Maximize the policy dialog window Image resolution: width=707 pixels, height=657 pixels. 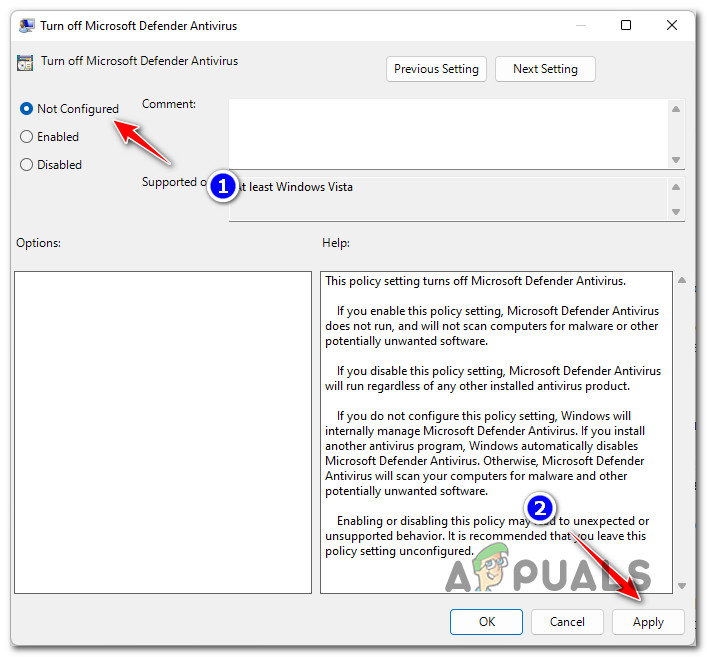click(x=626, y=25)
